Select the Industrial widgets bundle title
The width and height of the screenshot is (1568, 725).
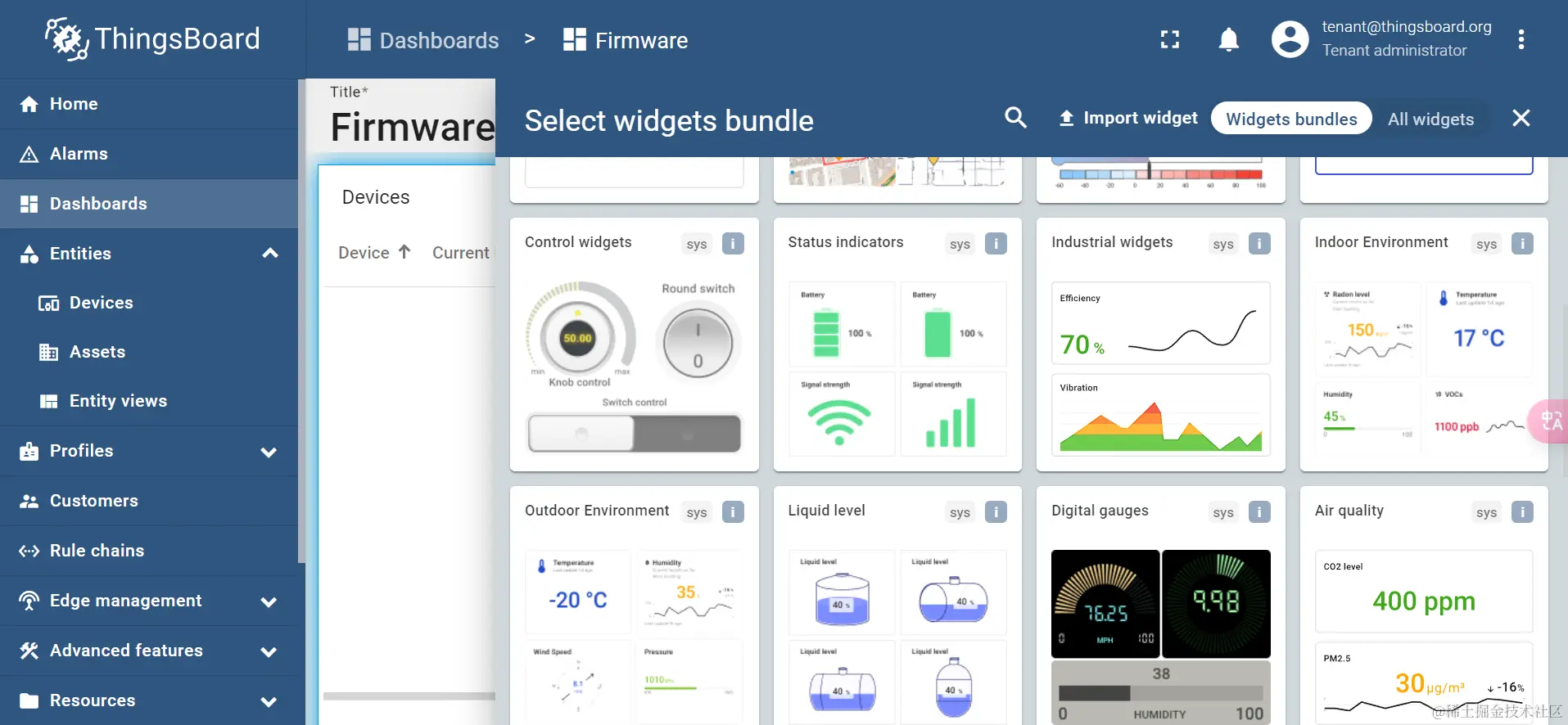click(1112, 242)
